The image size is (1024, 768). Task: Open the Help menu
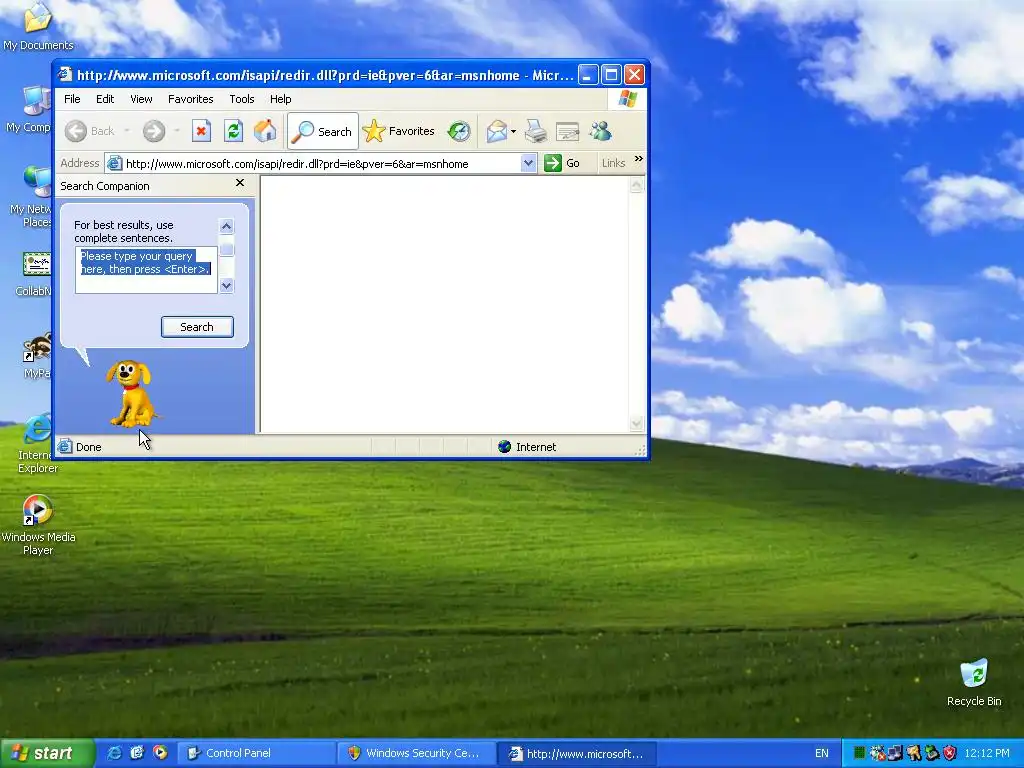point(280,99)
